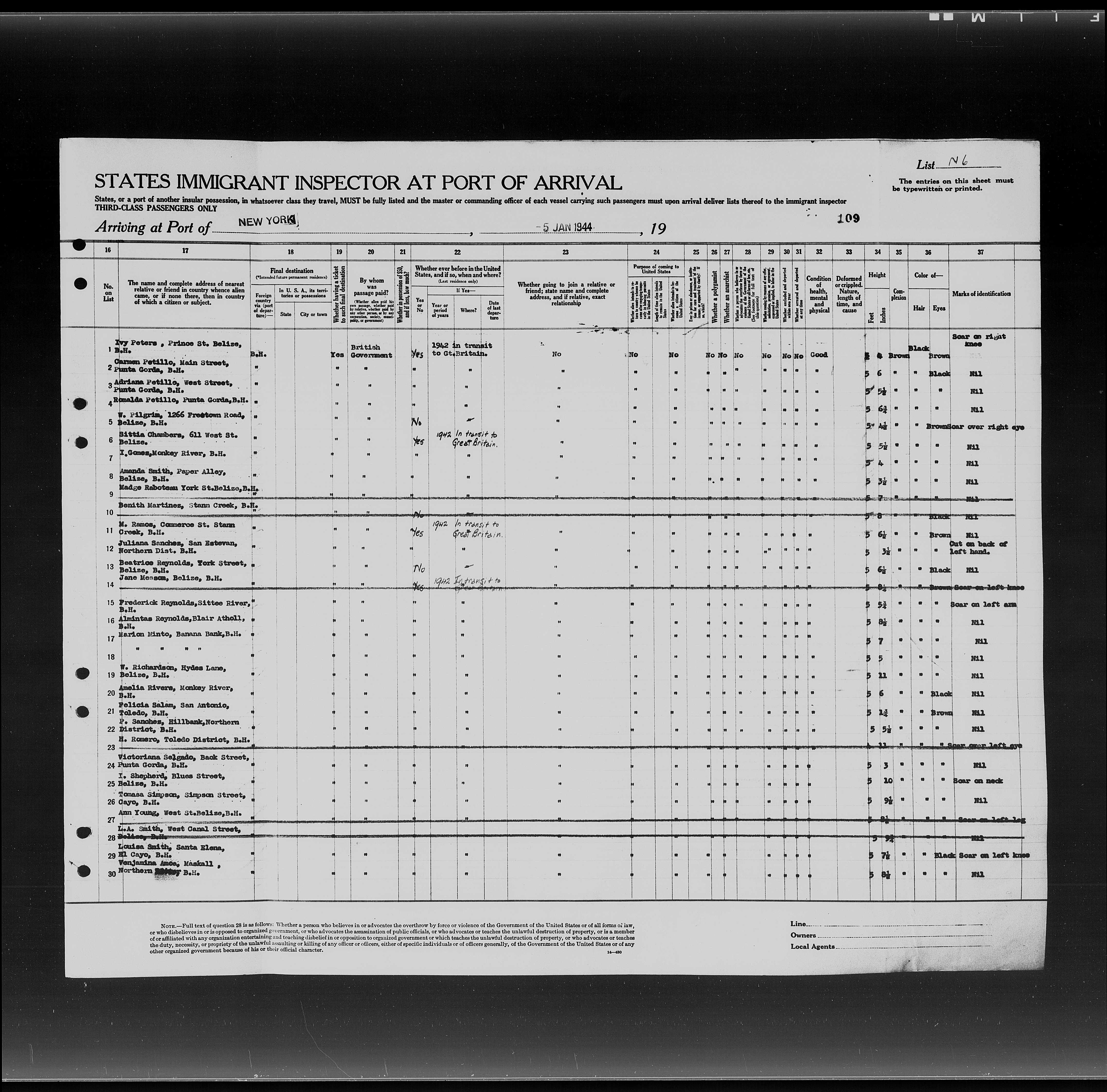
Task: Click the Benith Martinez, Stann Creek entry
Action: pyautogui.click(x=188, y=506)
